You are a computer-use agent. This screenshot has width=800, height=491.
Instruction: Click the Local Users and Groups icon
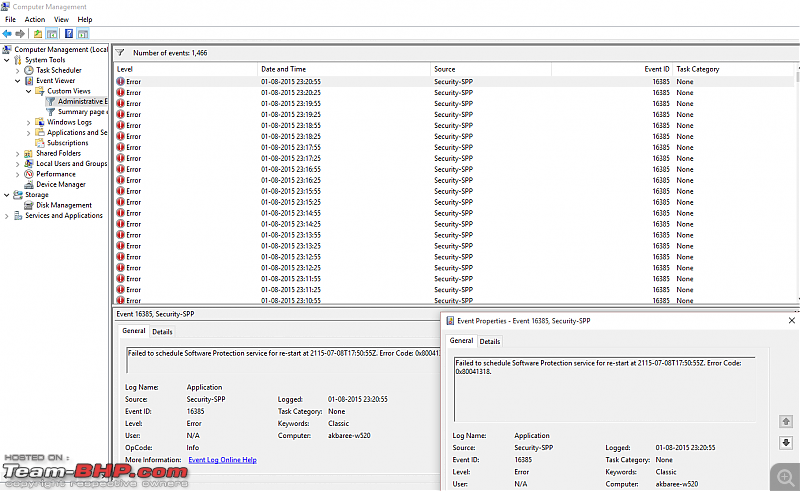click(x=29, y=163)
